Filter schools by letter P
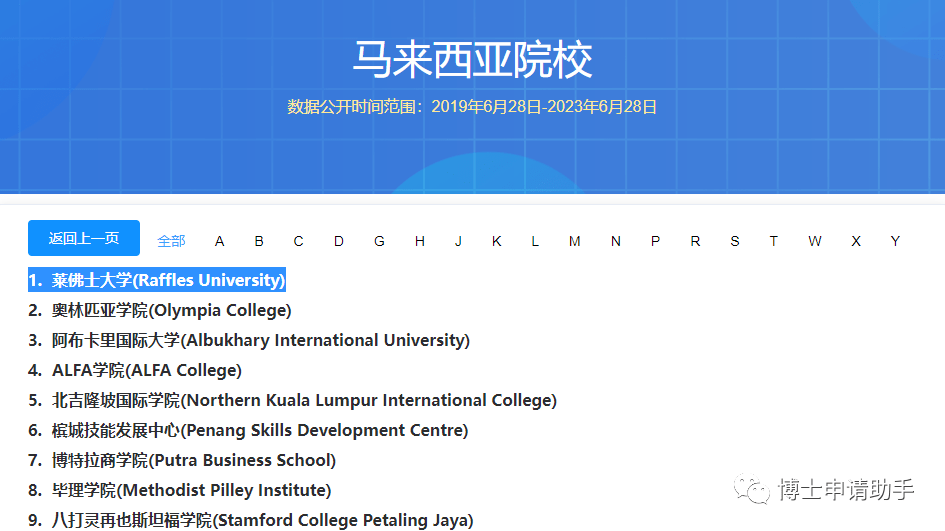The width and height of the screenshot is (945, 531). pos(655,241)
